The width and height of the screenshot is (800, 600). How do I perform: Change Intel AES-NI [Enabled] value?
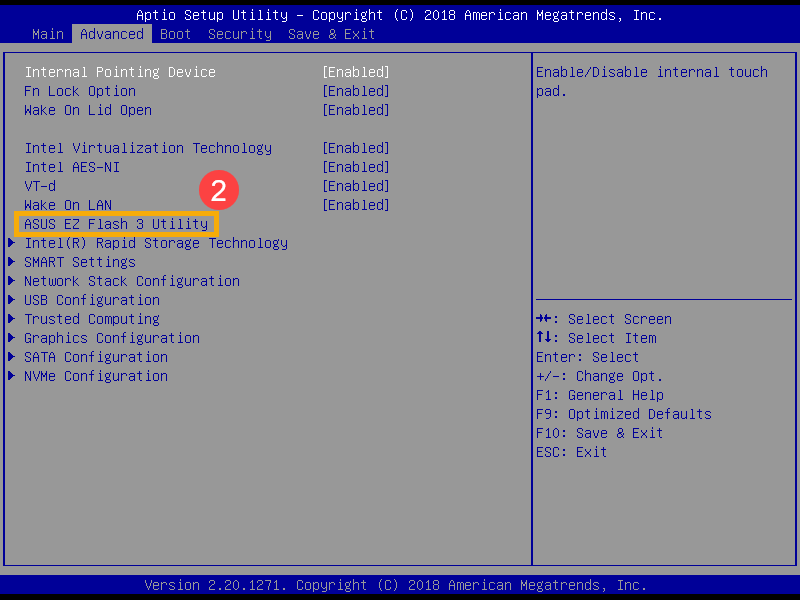tap(356, 167)
